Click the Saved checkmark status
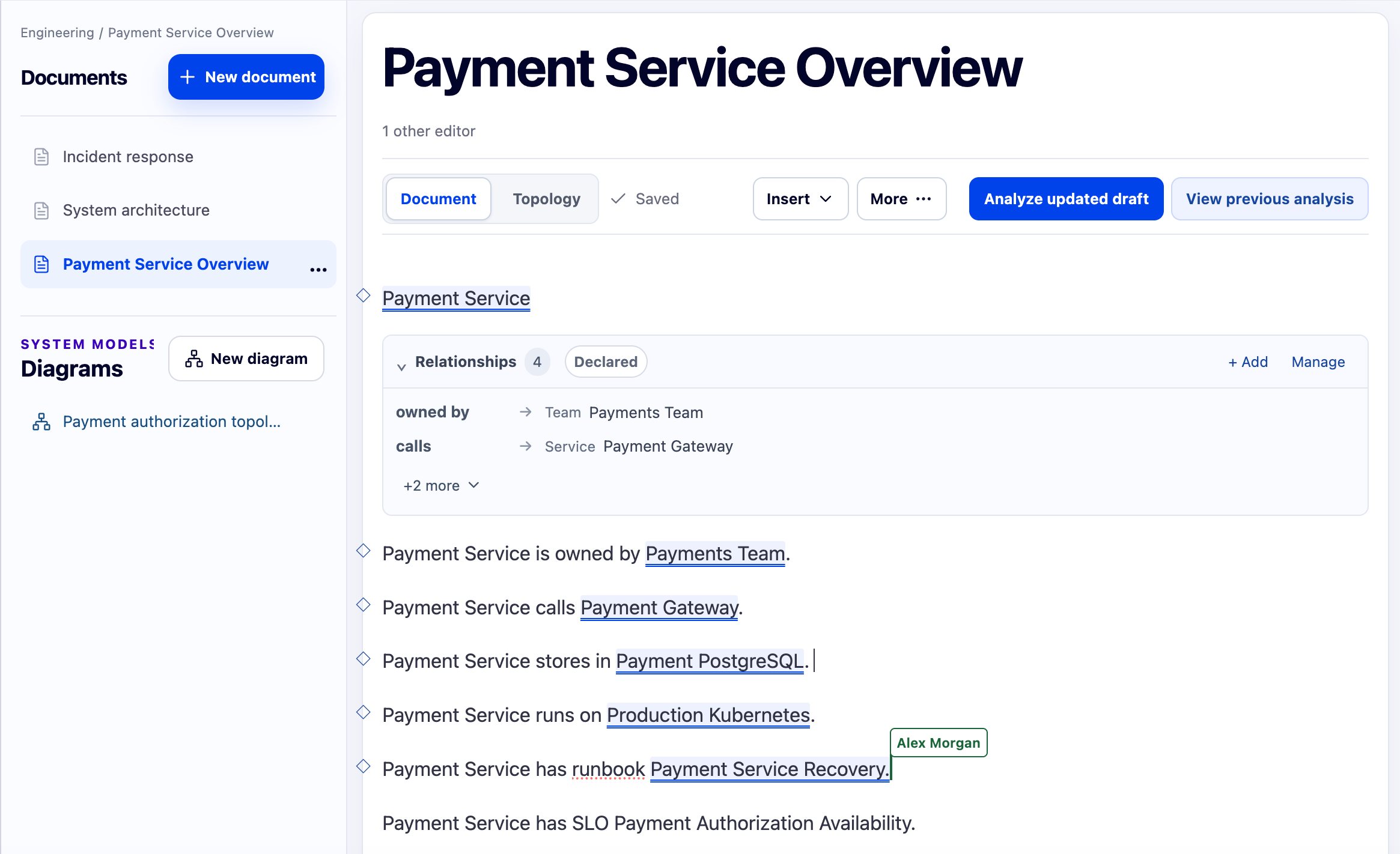This screenshot has width=1400, height=854. 645,199
